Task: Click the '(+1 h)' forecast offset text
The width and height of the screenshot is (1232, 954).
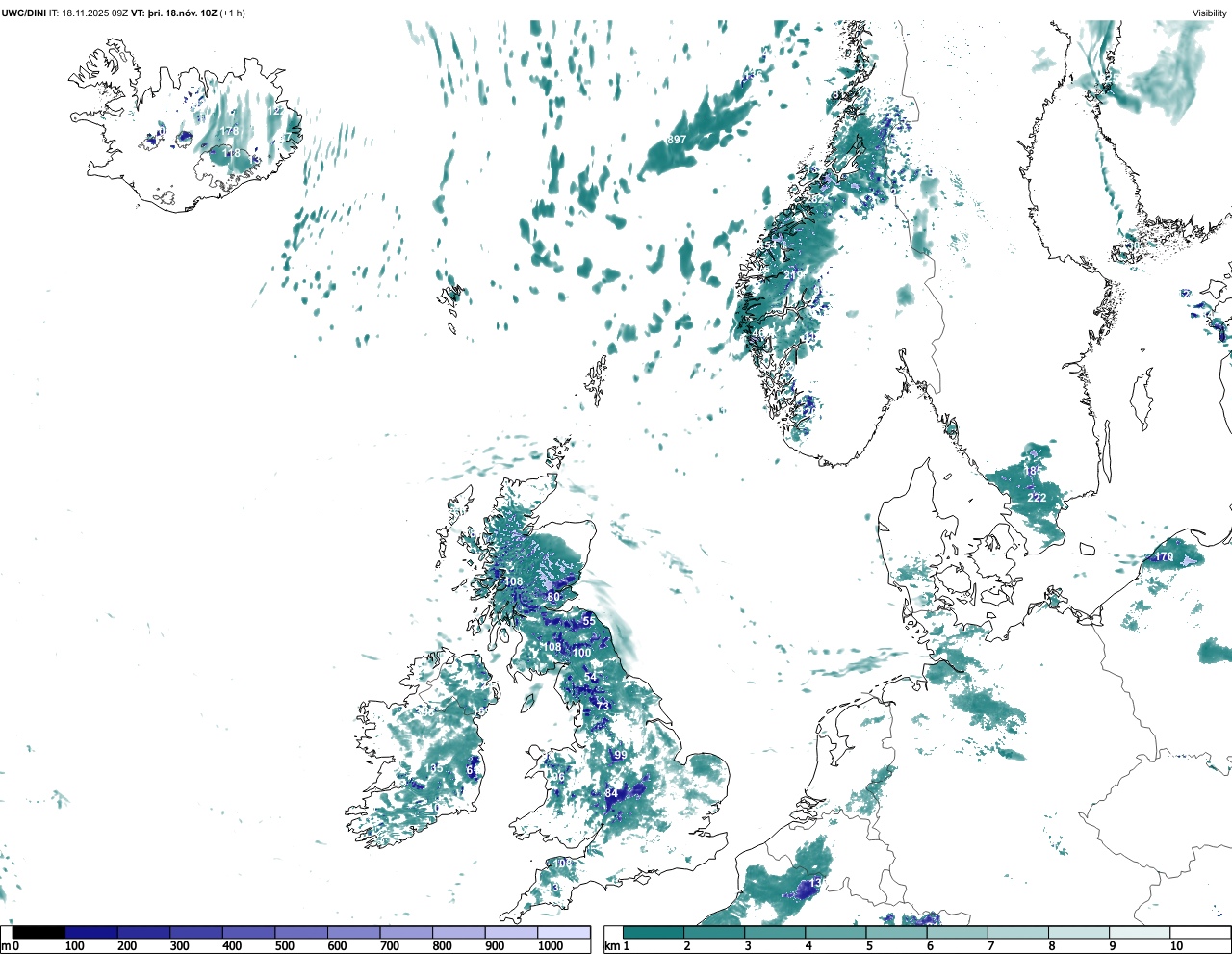Action: [233, 13]
